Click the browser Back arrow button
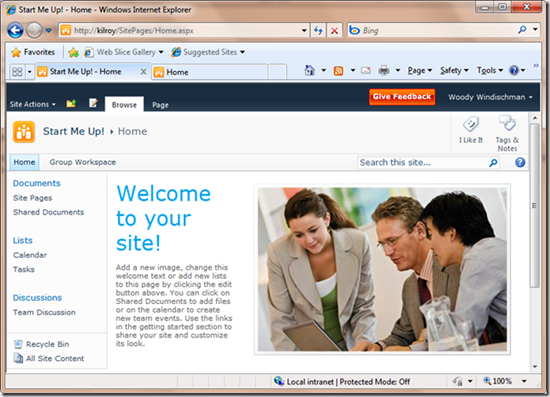Viewport: 550px width, 397px height. point(15,30)
